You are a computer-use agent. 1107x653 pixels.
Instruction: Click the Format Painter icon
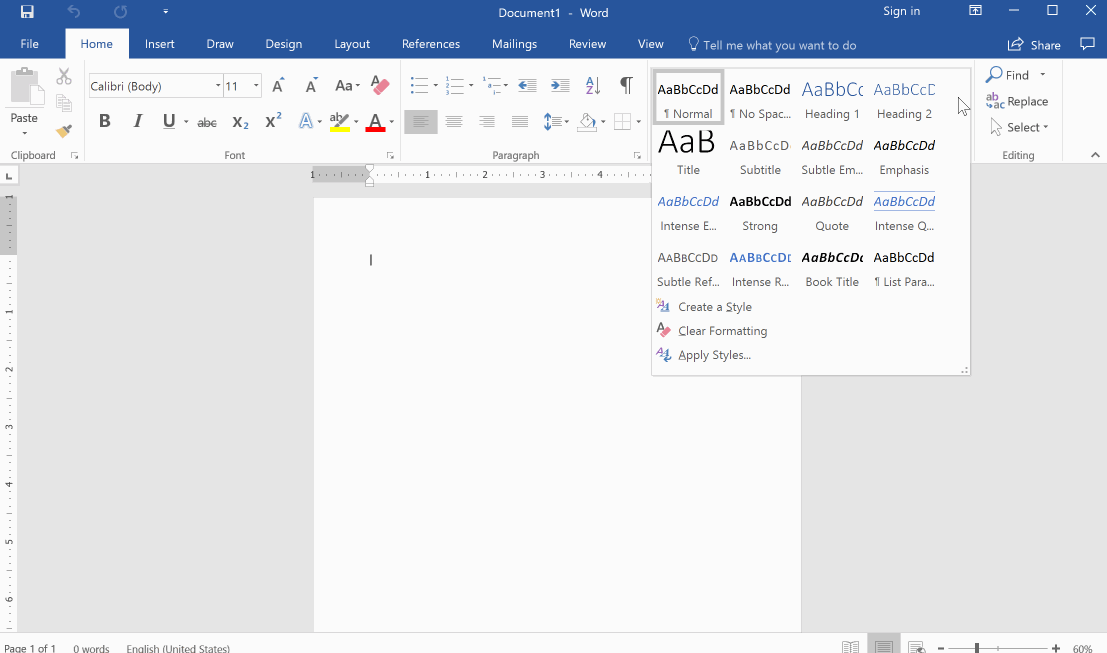click(62, 131)
